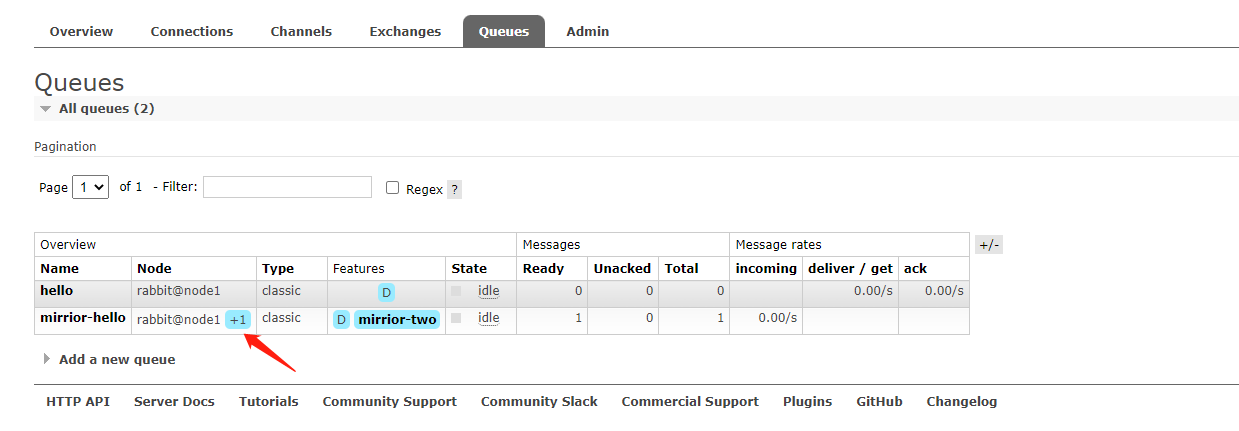Expand the Add a new queue section

116,359
